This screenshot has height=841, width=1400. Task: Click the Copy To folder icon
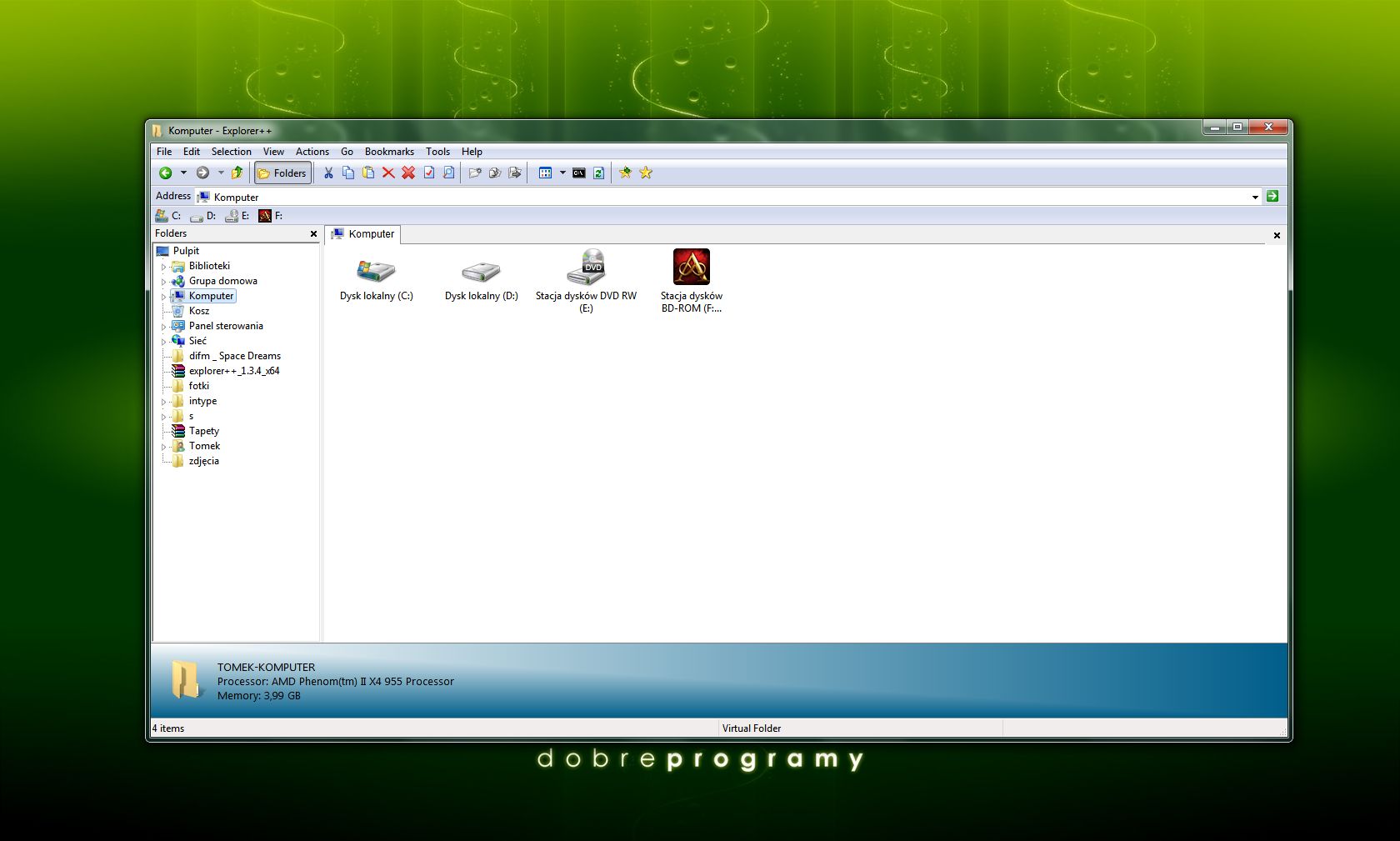[x=495, y=173]
